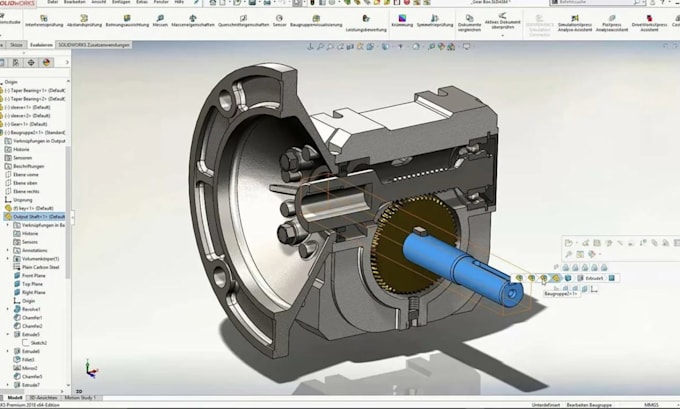Expand the Extrude7 feature node
680x409 pixels.
(7, 385)
